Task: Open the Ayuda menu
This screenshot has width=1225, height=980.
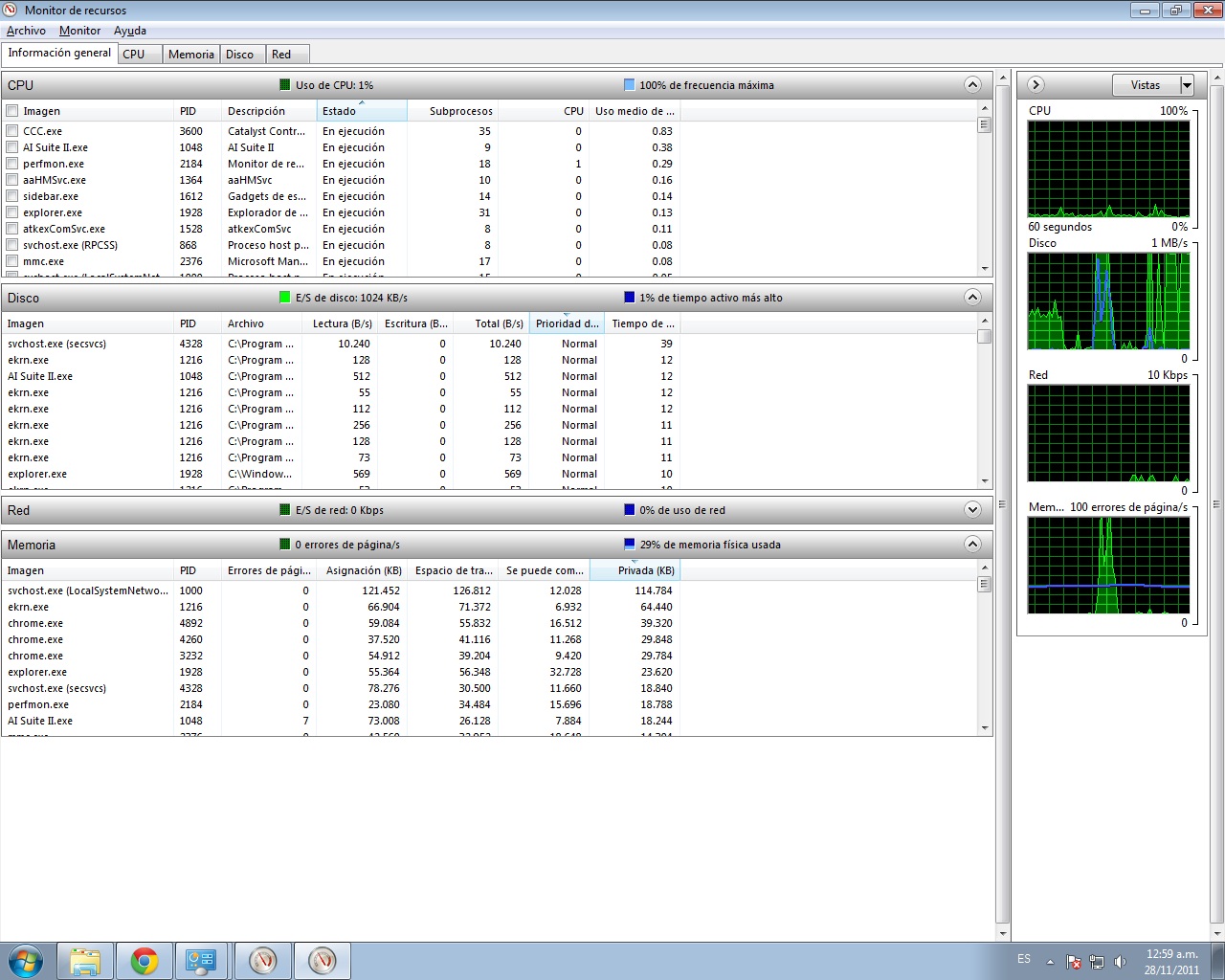Action: 130,31
